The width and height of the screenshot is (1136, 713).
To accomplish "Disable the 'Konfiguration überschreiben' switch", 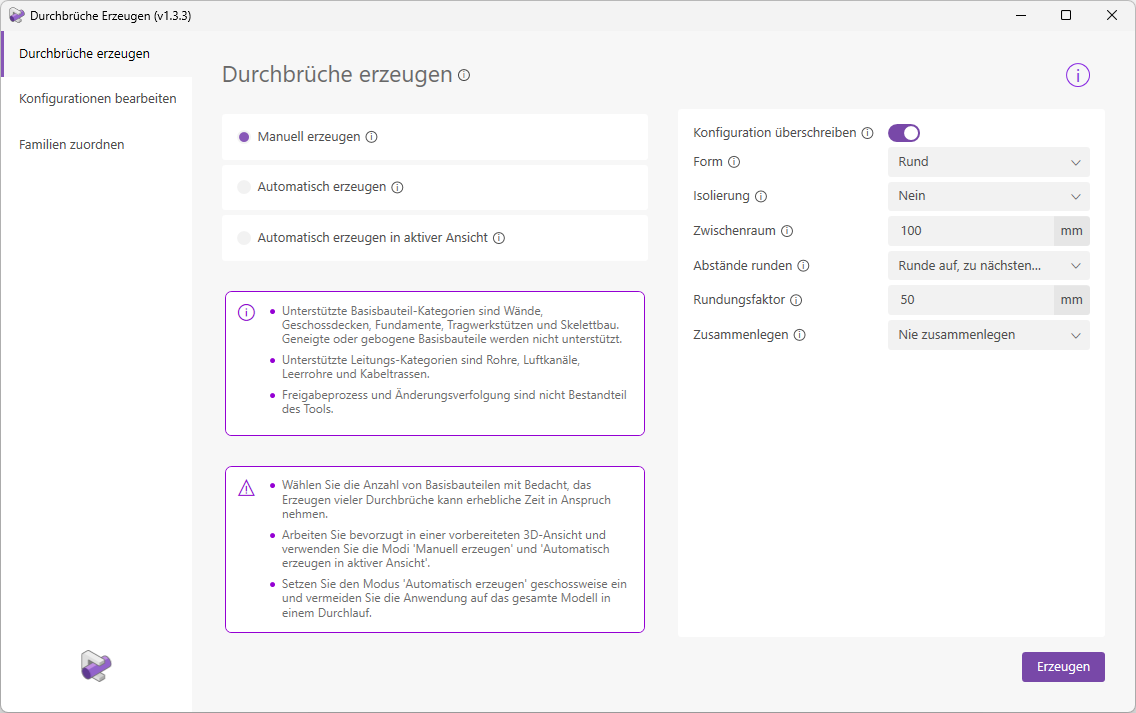I will click(x=903, y=131).
